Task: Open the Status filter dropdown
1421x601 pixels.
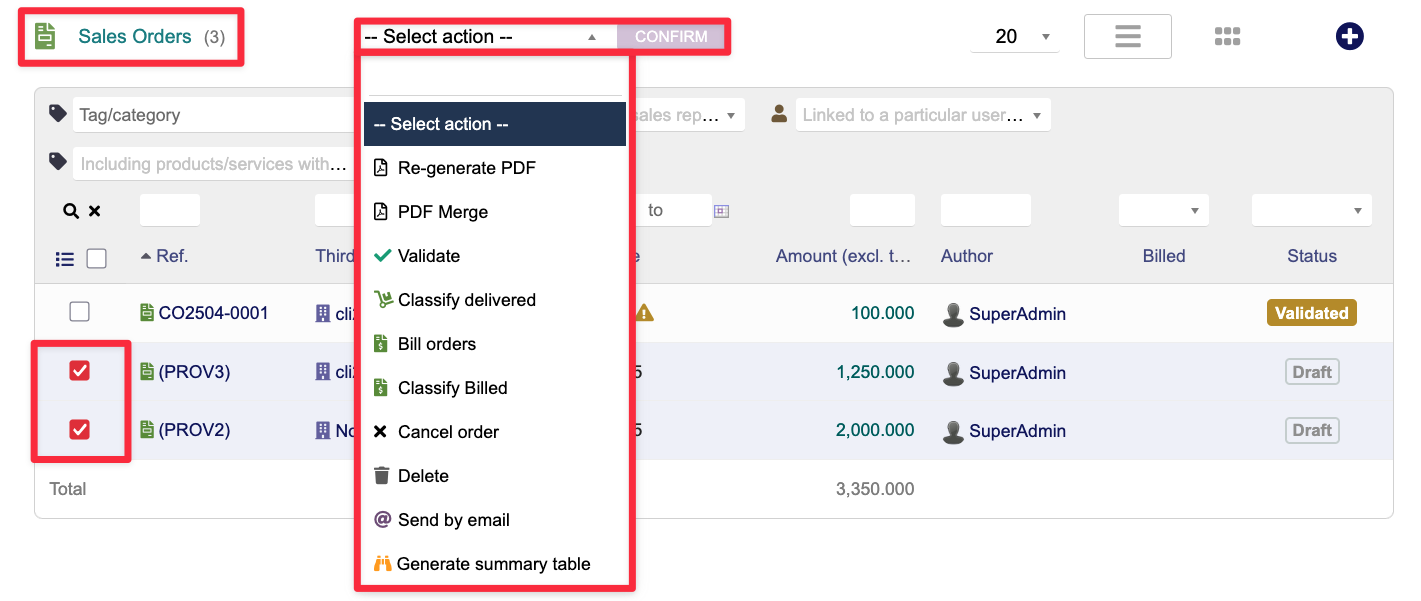Action: pos(1311,211)
